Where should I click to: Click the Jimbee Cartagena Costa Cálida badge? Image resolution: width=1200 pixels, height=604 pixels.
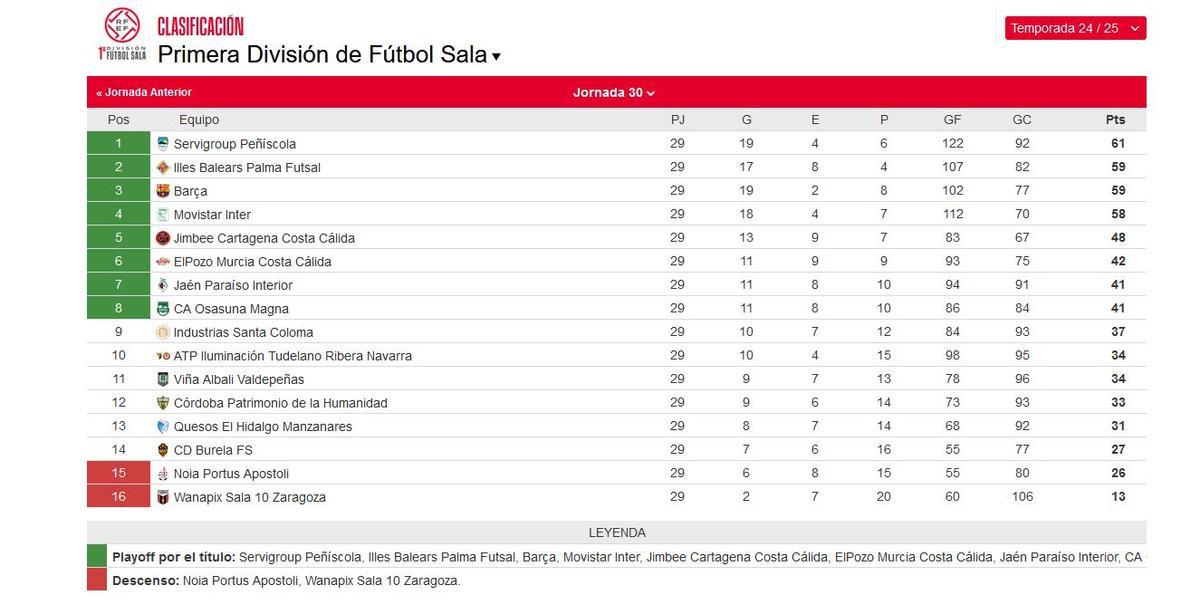point(162,237)
